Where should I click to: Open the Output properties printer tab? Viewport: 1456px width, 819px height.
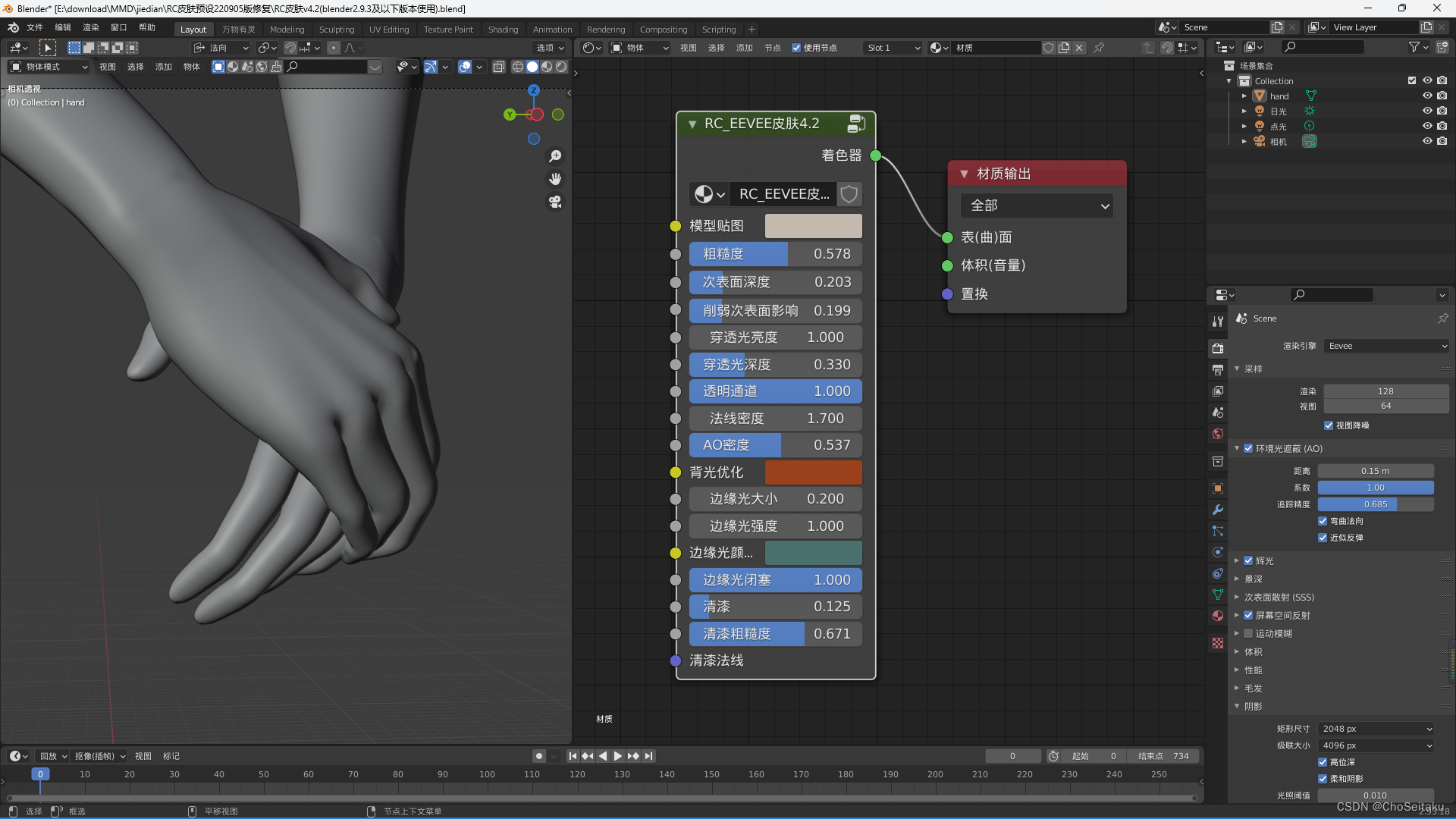click(1218, 370)
